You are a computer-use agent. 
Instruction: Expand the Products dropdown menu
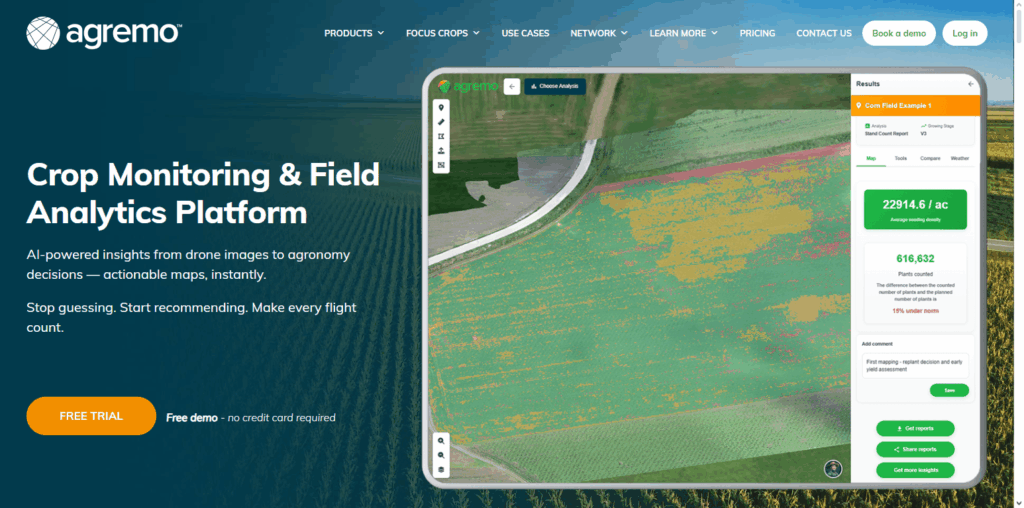pos(354,33)
